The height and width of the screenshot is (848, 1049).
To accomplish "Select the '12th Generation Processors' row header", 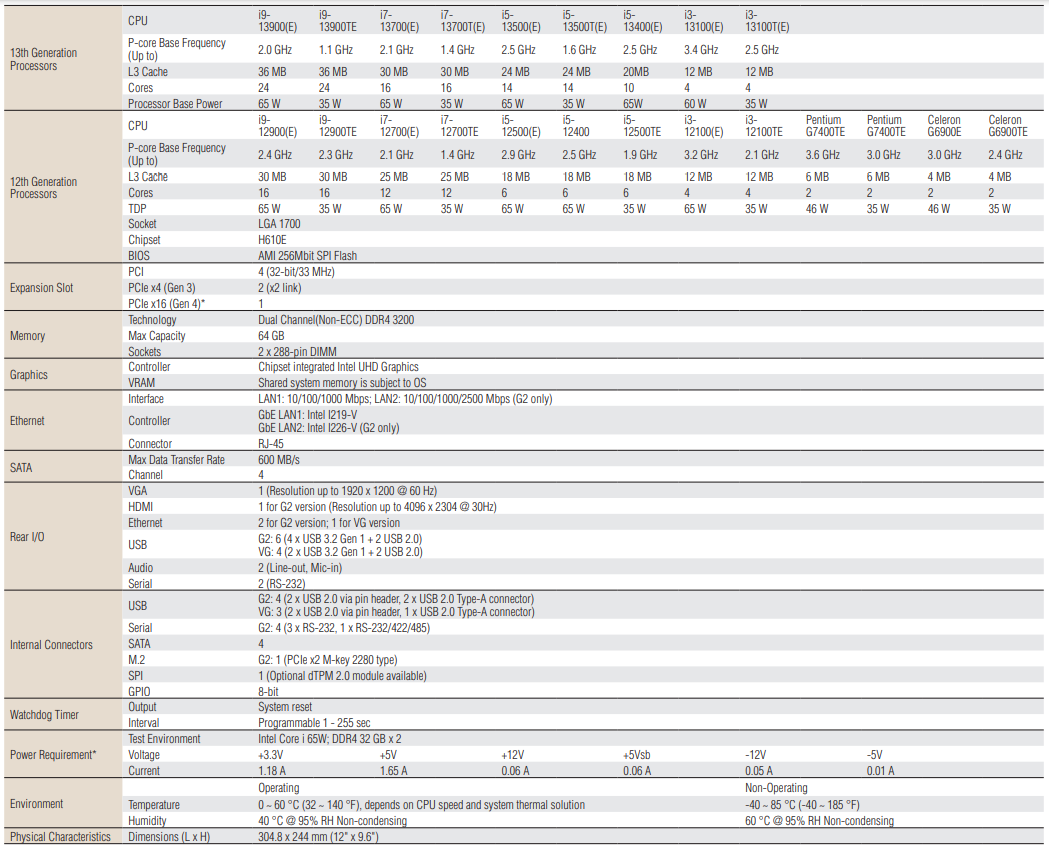I will click(43, 188).
